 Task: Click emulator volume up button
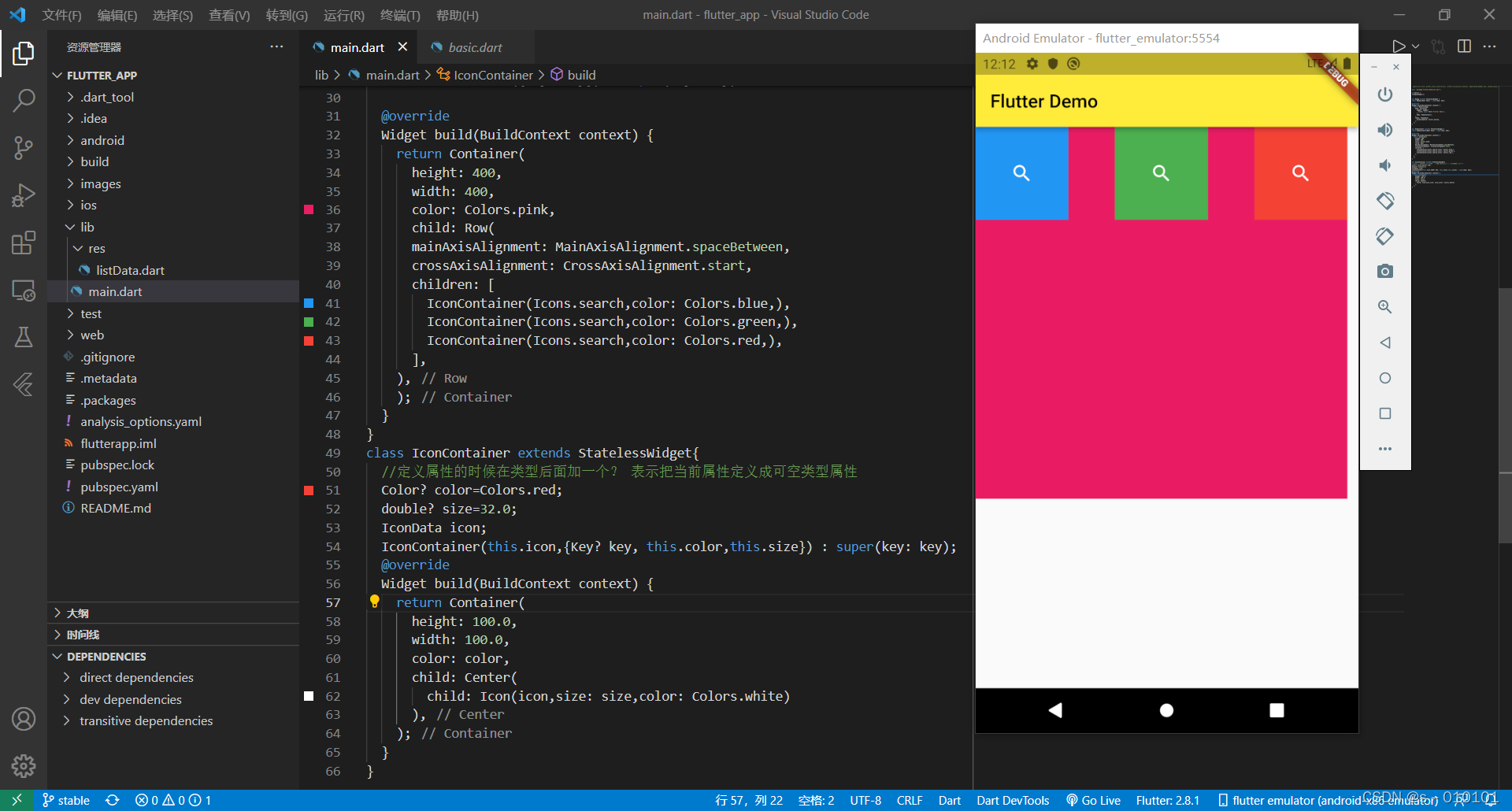click(x=1385, y=130)
